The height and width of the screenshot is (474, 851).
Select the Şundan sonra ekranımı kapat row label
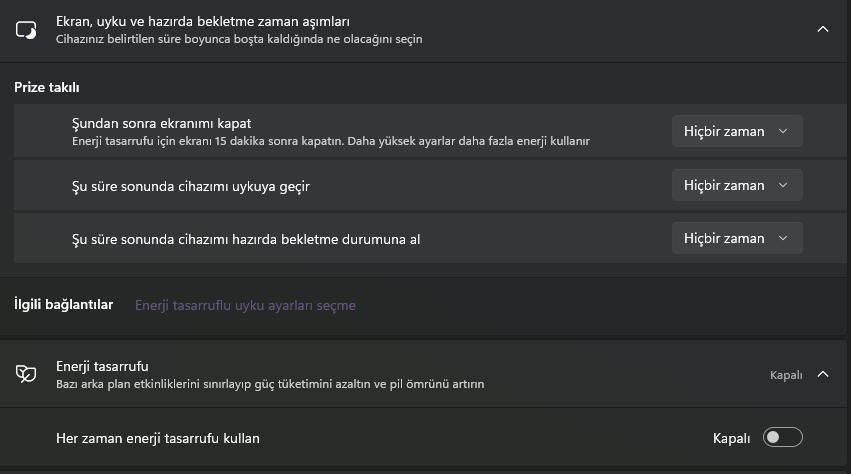161,124
